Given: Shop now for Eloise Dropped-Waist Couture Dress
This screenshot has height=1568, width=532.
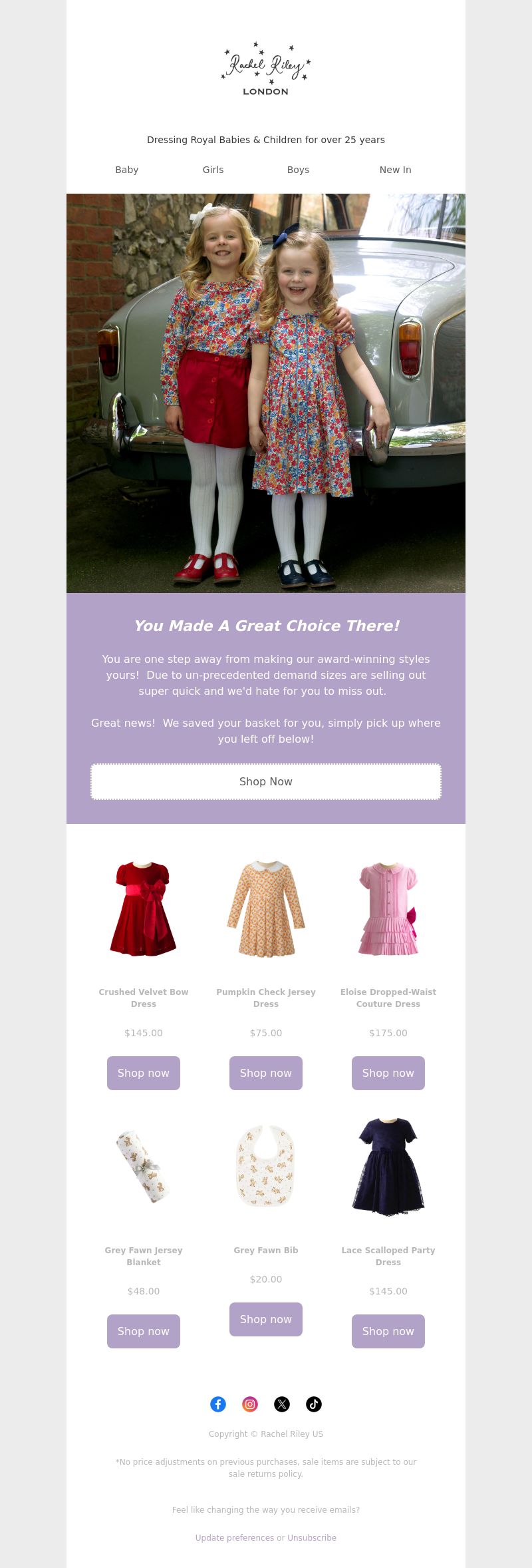Looking at the screenshot, I should (388, 1073).
